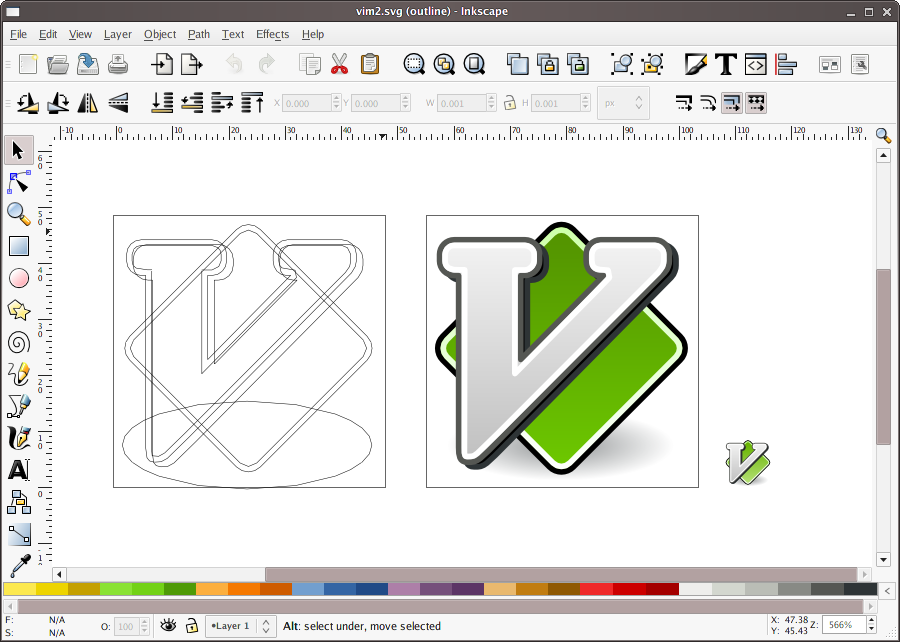900x642 pixels.
Task: Open the Edit menu
Action: (48, 34)
